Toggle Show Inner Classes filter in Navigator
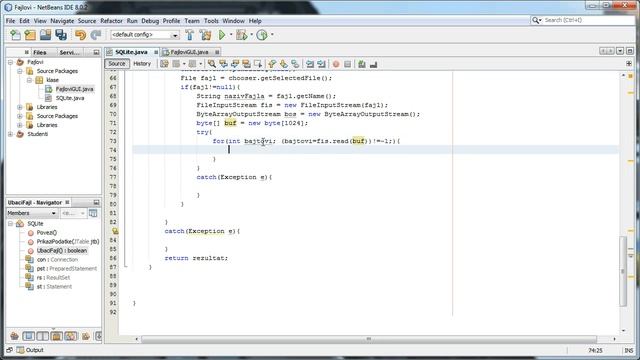This screenshot has height=360, width=640. 71,336
